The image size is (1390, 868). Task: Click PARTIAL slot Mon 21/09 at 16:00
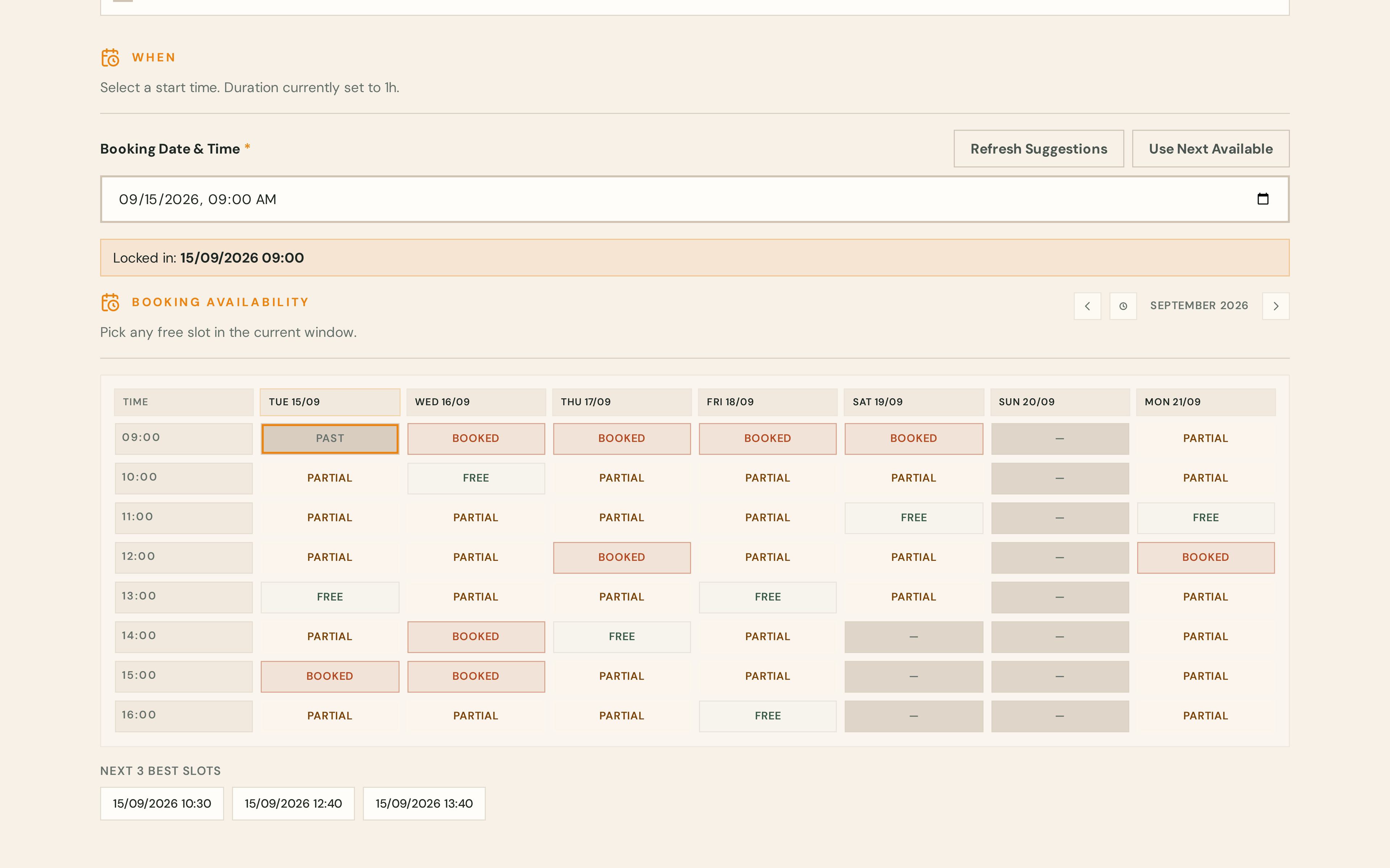(1206, 716)
